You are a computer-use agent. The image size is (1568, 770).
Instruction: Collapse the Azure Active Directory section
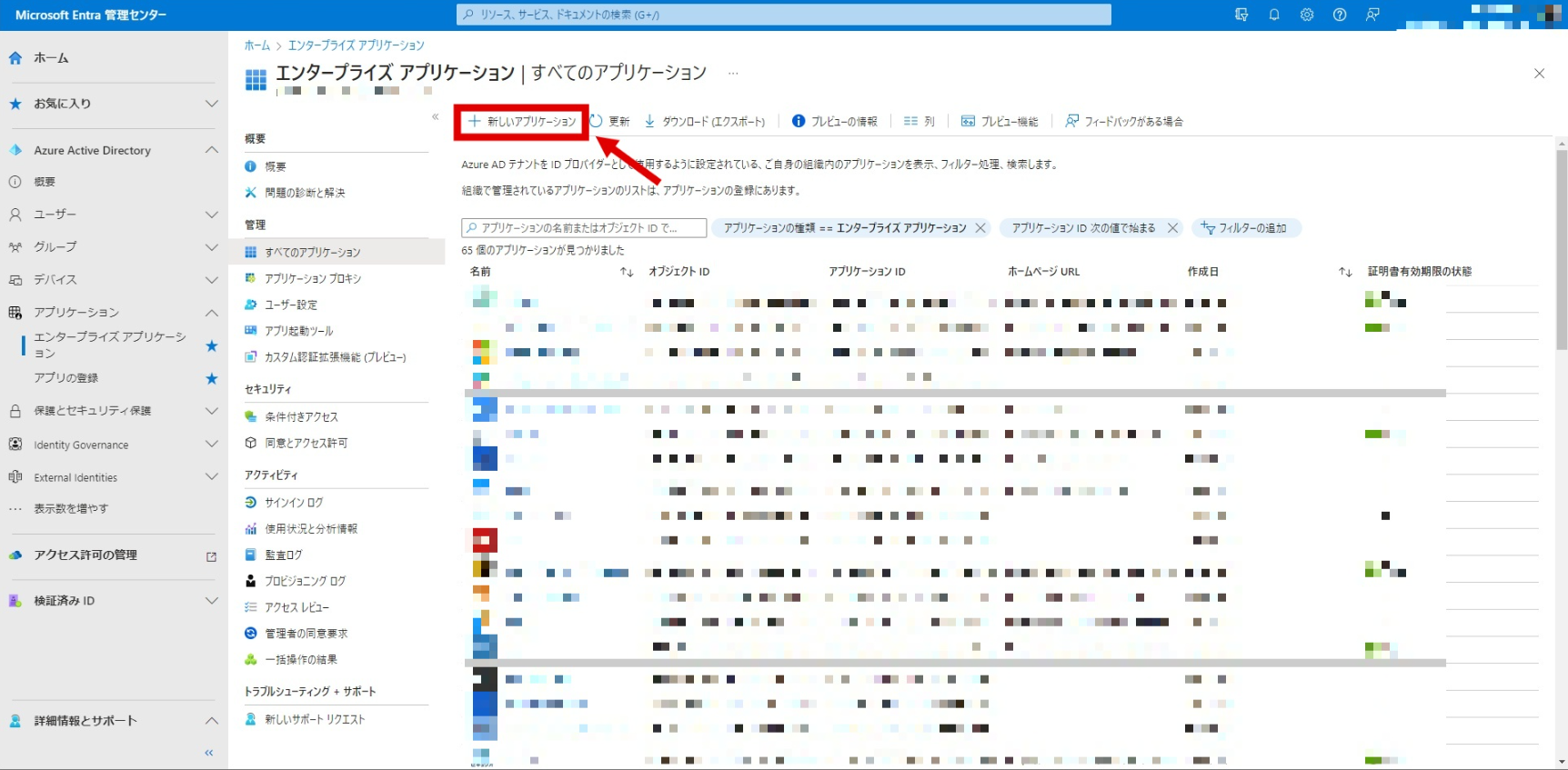tap(211, 150)
